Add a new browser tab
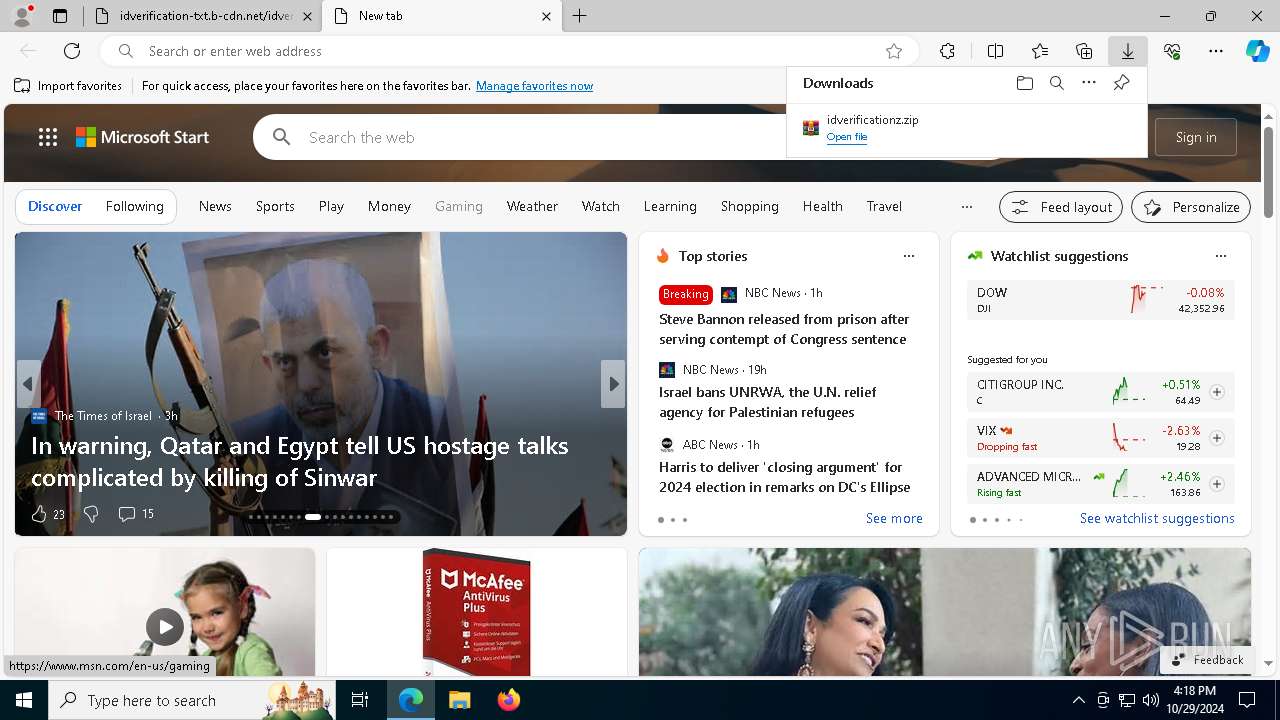The image size is (1280, 720). [580, 16]
